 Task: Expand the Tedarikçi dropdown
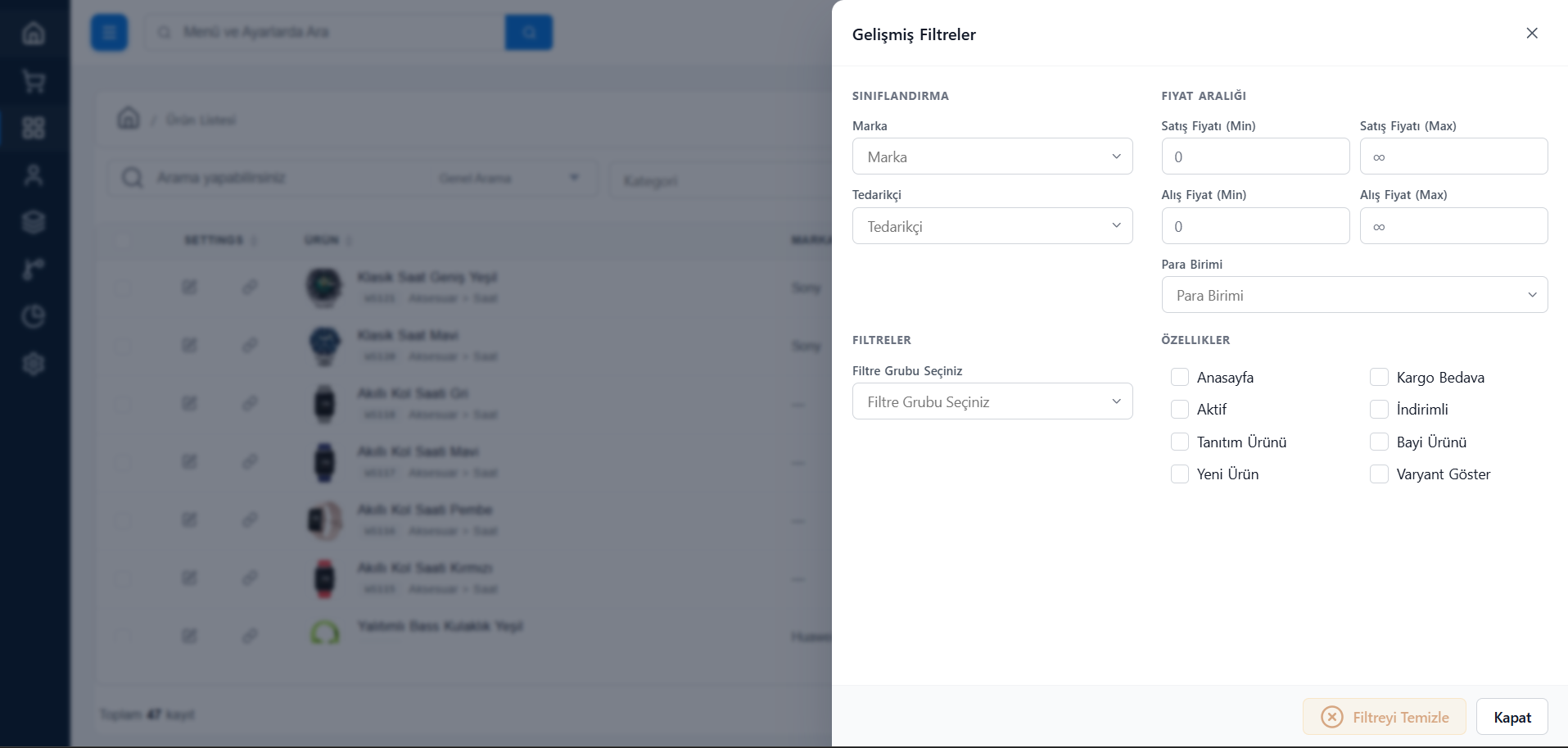click(x=992, y=226)
